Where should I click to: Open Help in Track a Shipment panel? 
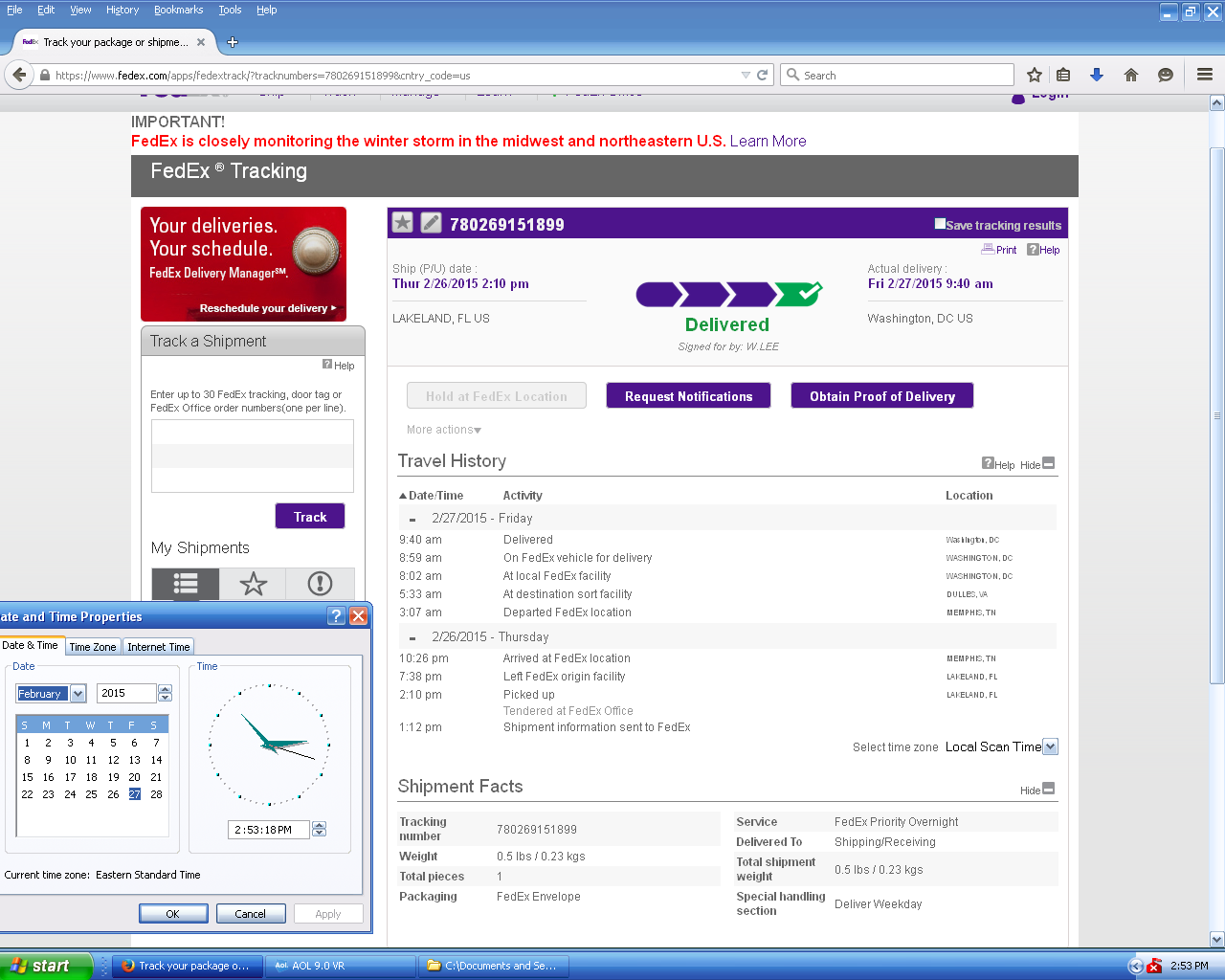[339, 366]
